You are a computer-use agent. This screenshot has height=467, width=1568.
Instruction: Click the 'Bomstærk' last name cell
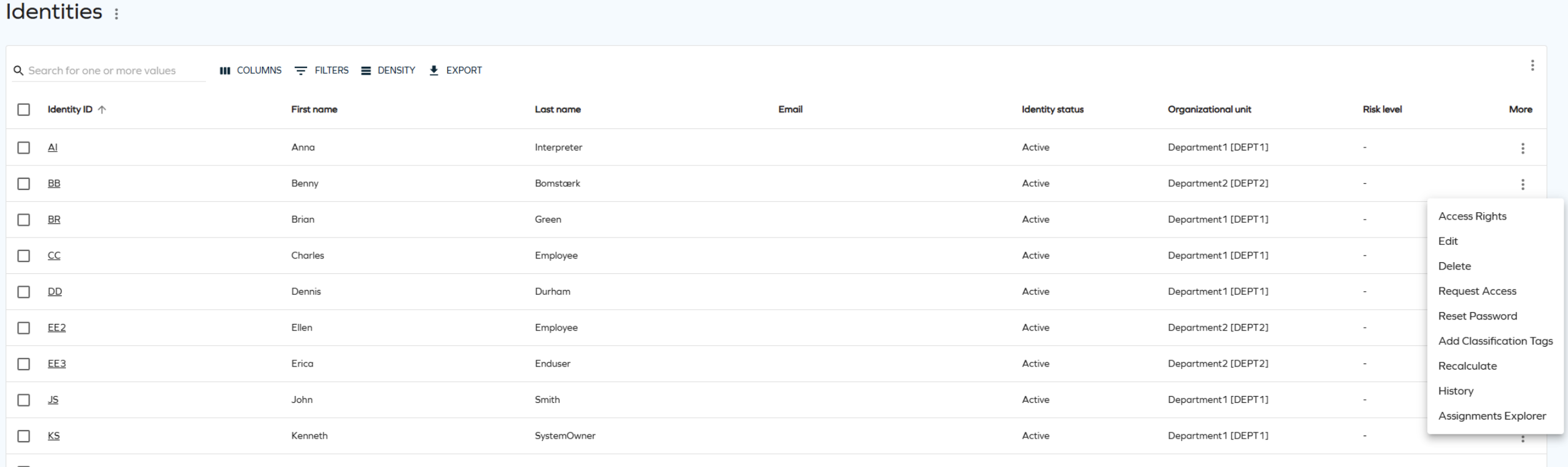pos(558,183)
